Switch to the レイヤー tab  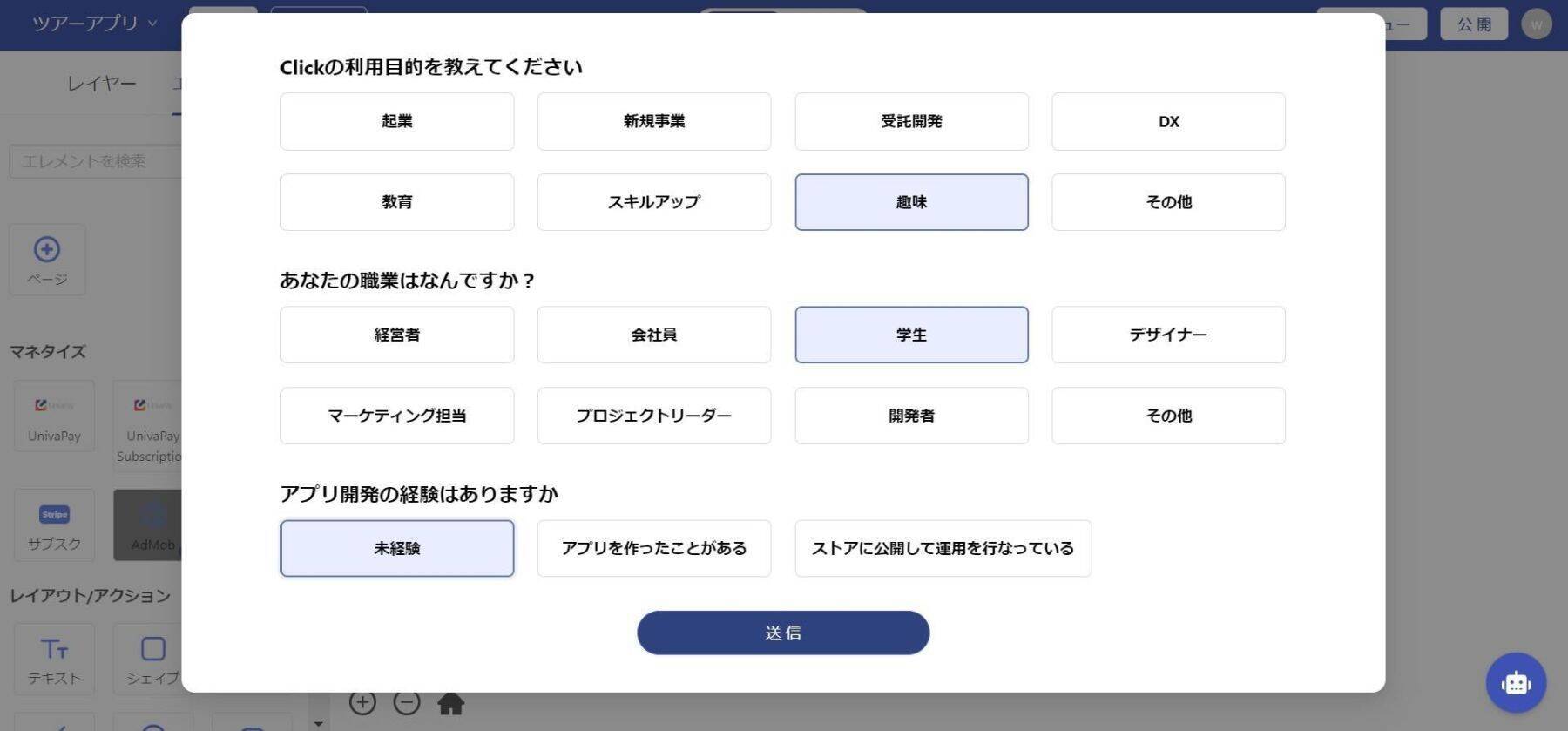click(102, 84)
